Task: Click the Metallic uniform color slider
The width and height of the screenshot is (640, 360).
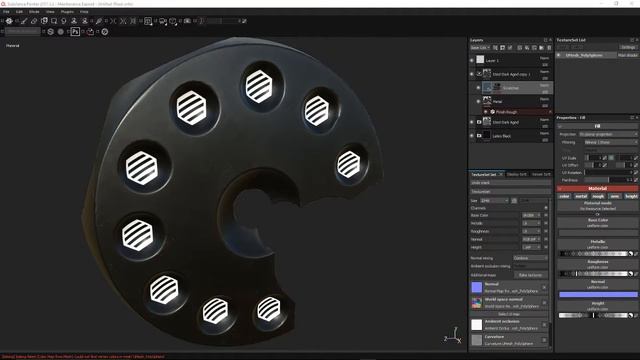Action: click(594, 254)
